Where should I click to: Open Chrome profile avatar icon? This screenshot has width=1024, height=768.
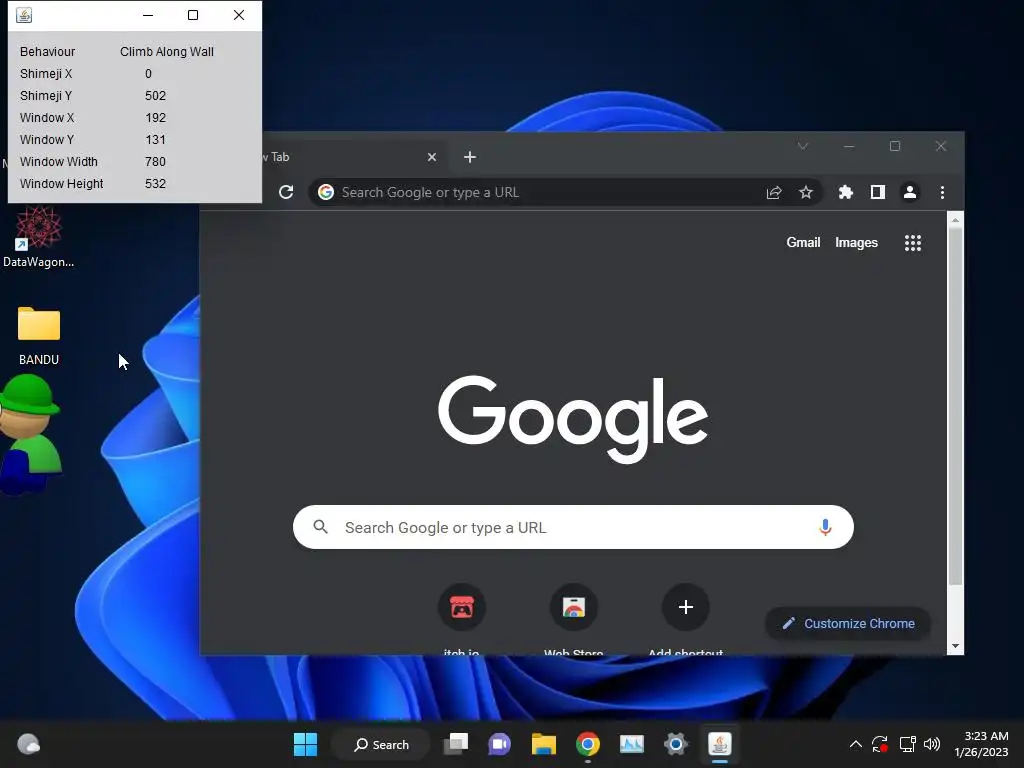pyautogui.click(x=910, y=192)
